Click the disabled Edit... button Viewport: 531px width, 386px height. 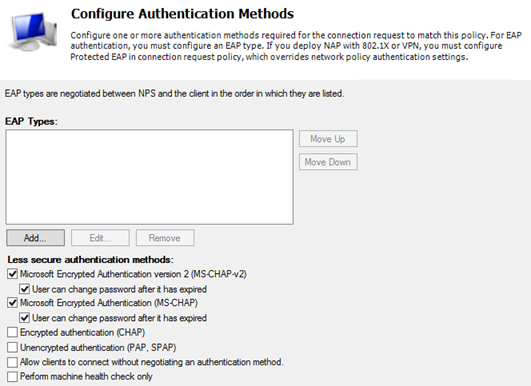coord(100,238)
